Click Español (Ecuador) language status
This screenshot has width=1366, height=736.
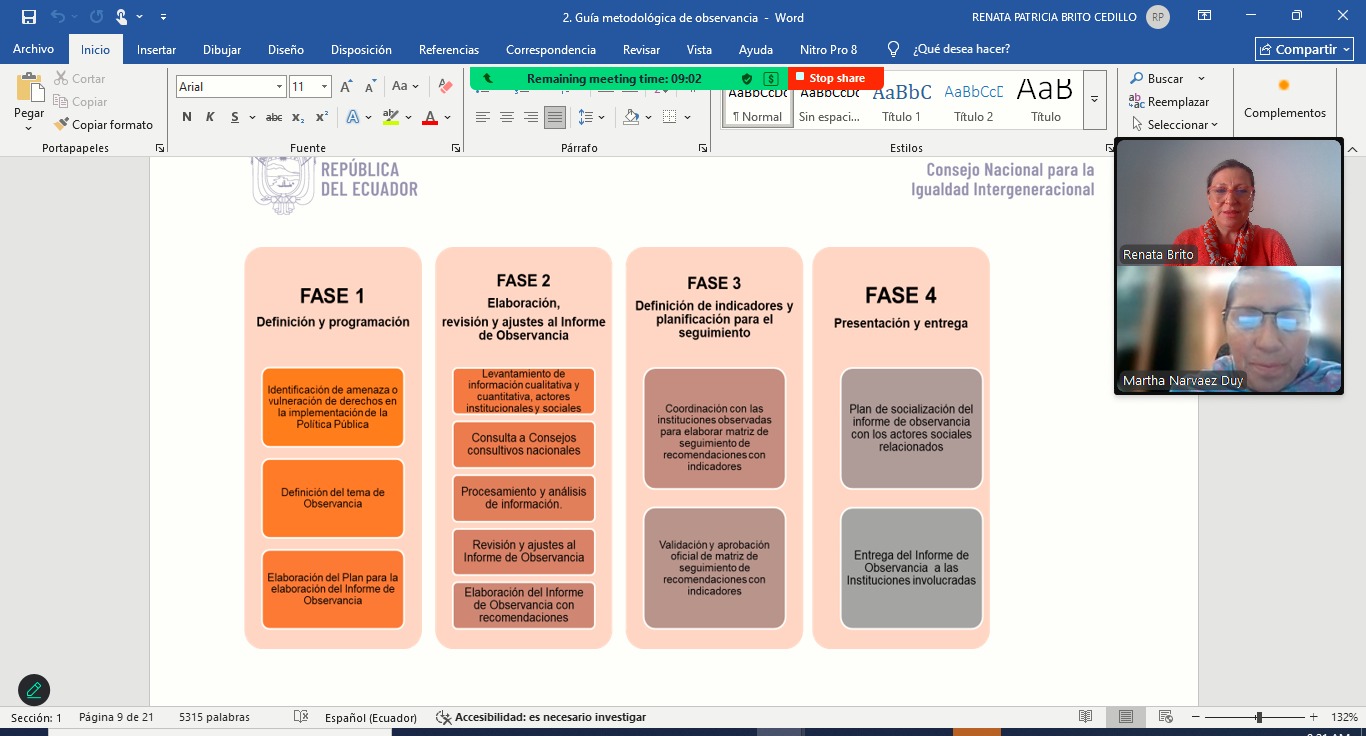click(371, 717)
